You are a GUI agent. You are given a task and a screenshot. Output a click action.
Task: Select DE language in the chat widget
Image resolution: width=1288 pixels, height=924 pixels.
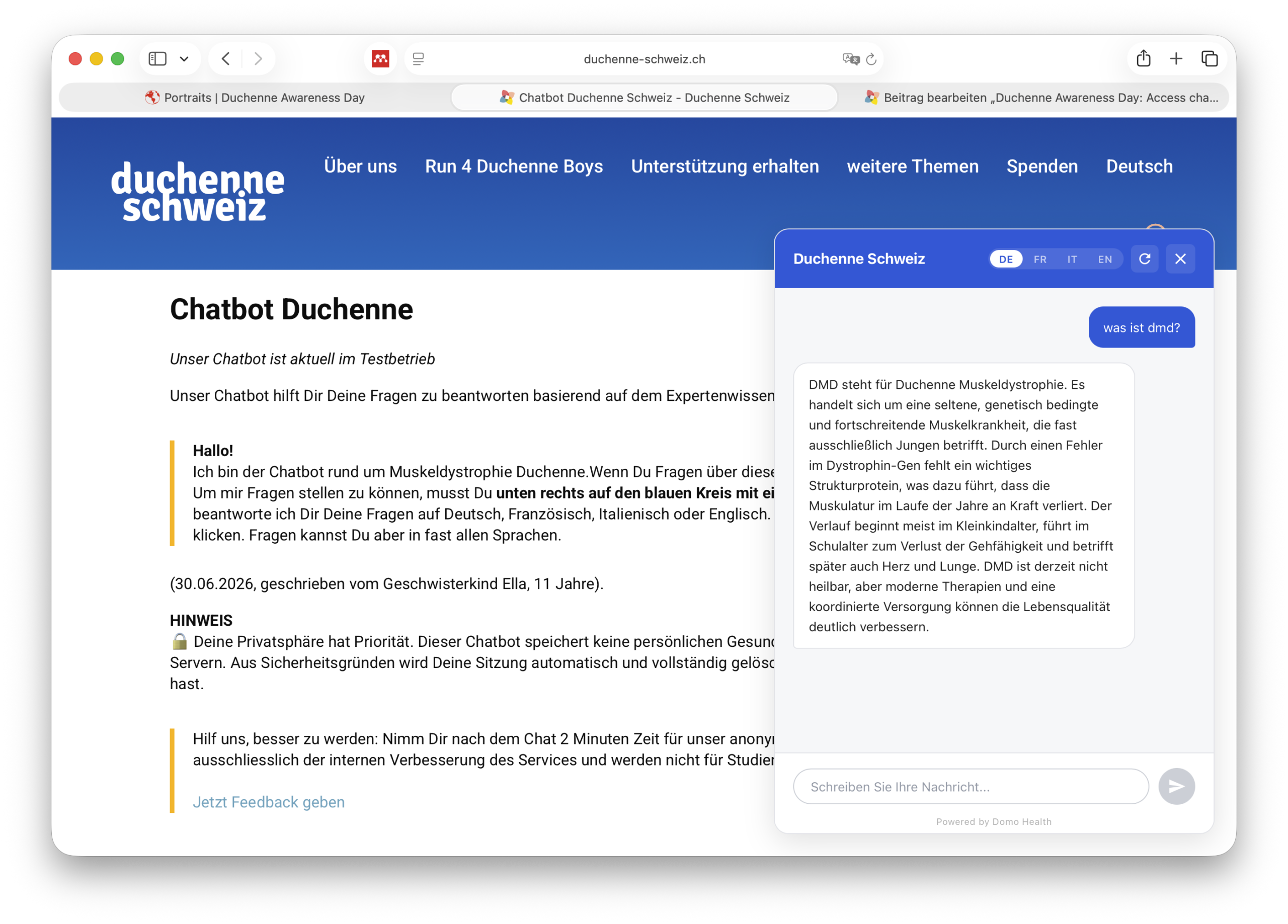click(1006, 259)
